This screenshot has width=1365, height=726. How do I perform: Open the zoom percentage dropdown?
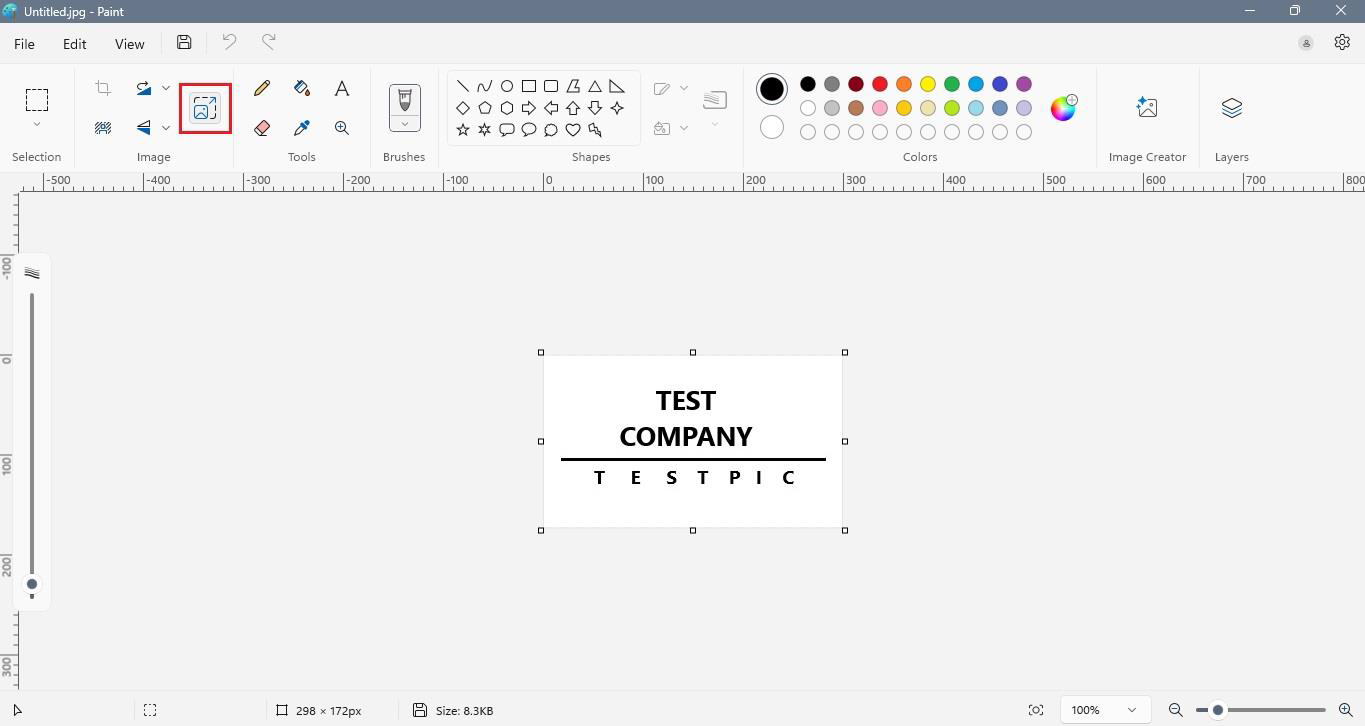click(x=1131, y=710)
